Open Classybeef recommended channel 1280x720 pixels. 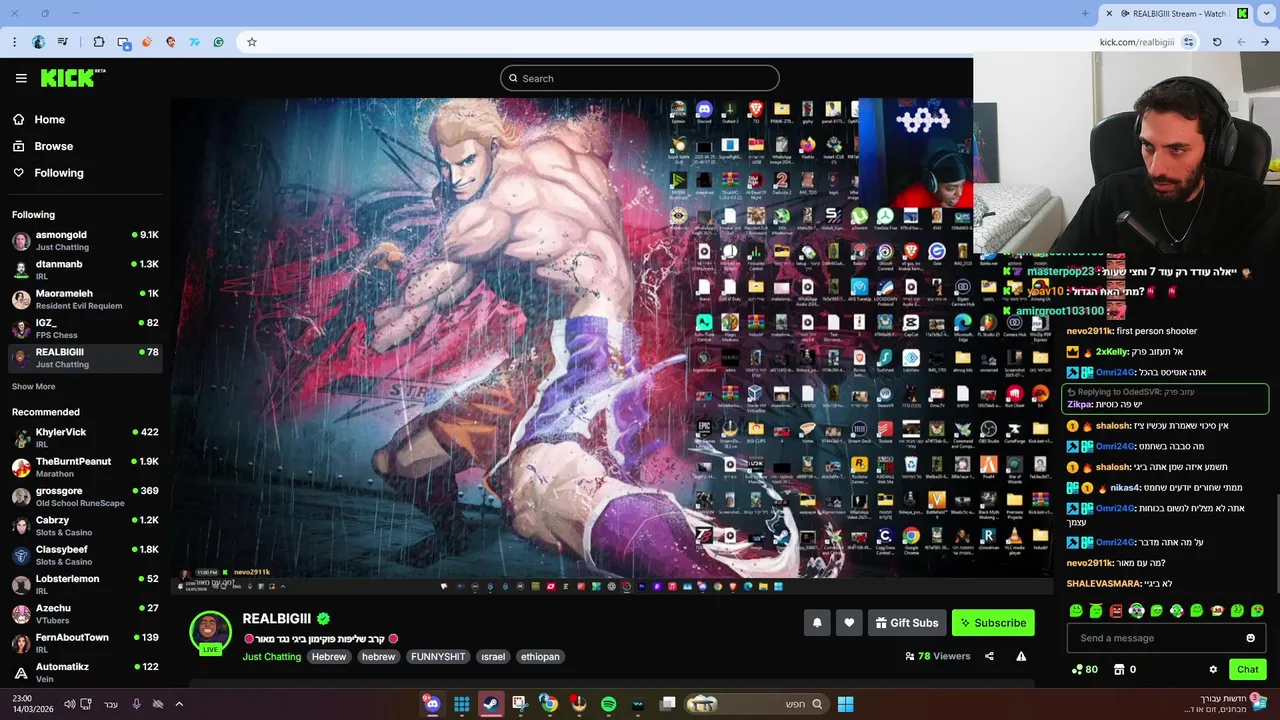pos(85,555)
